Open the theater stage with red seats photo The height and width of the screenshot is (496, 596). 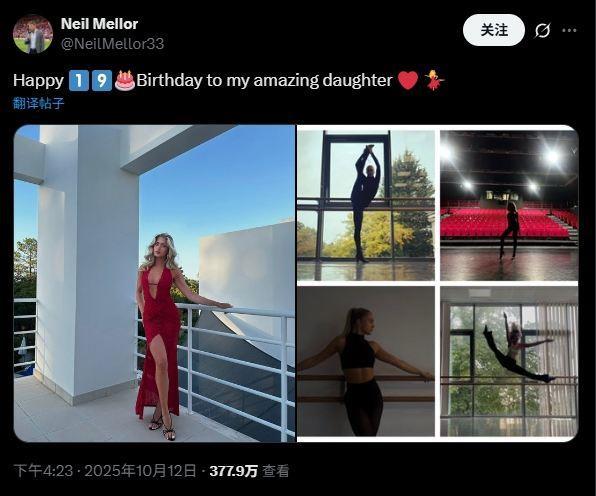point(509,205)
